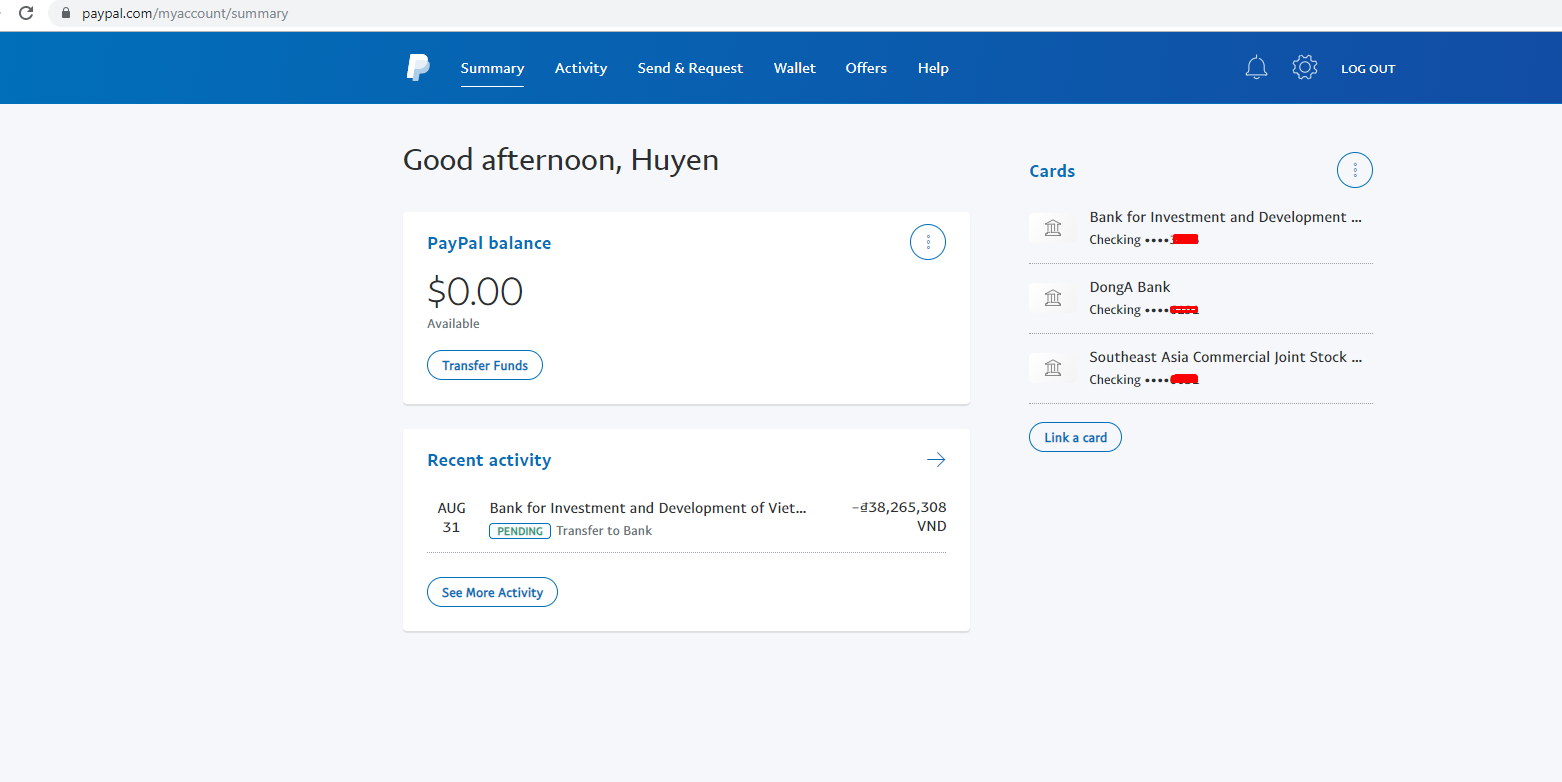Open PayPal balance more options menu
Viewport: 1562px width, 782px height.
click(x=927, y=242)
